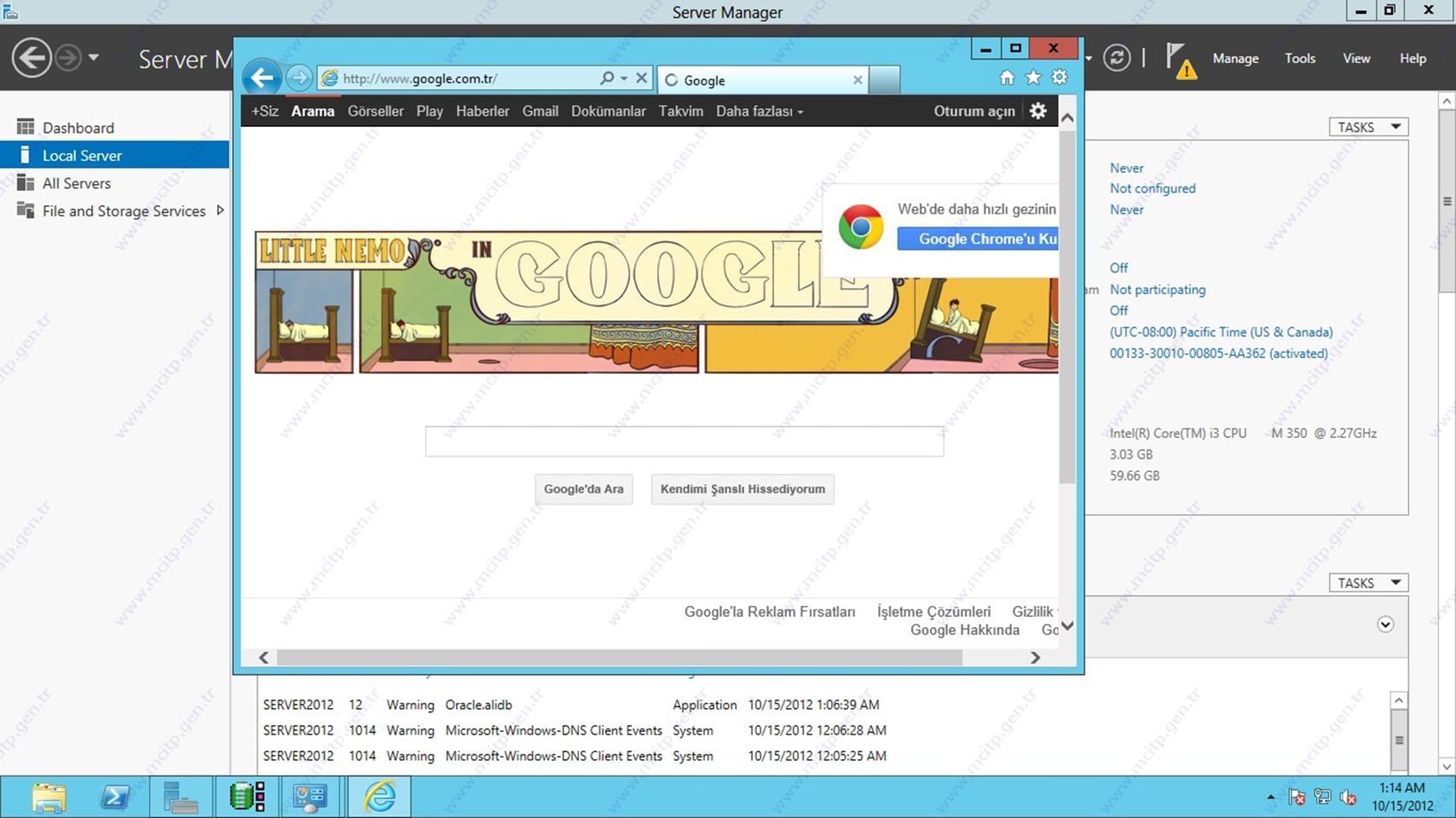The width and height of the screenshot is (1456, 818).
Task: Open View menu
Action: point(1356,59)
